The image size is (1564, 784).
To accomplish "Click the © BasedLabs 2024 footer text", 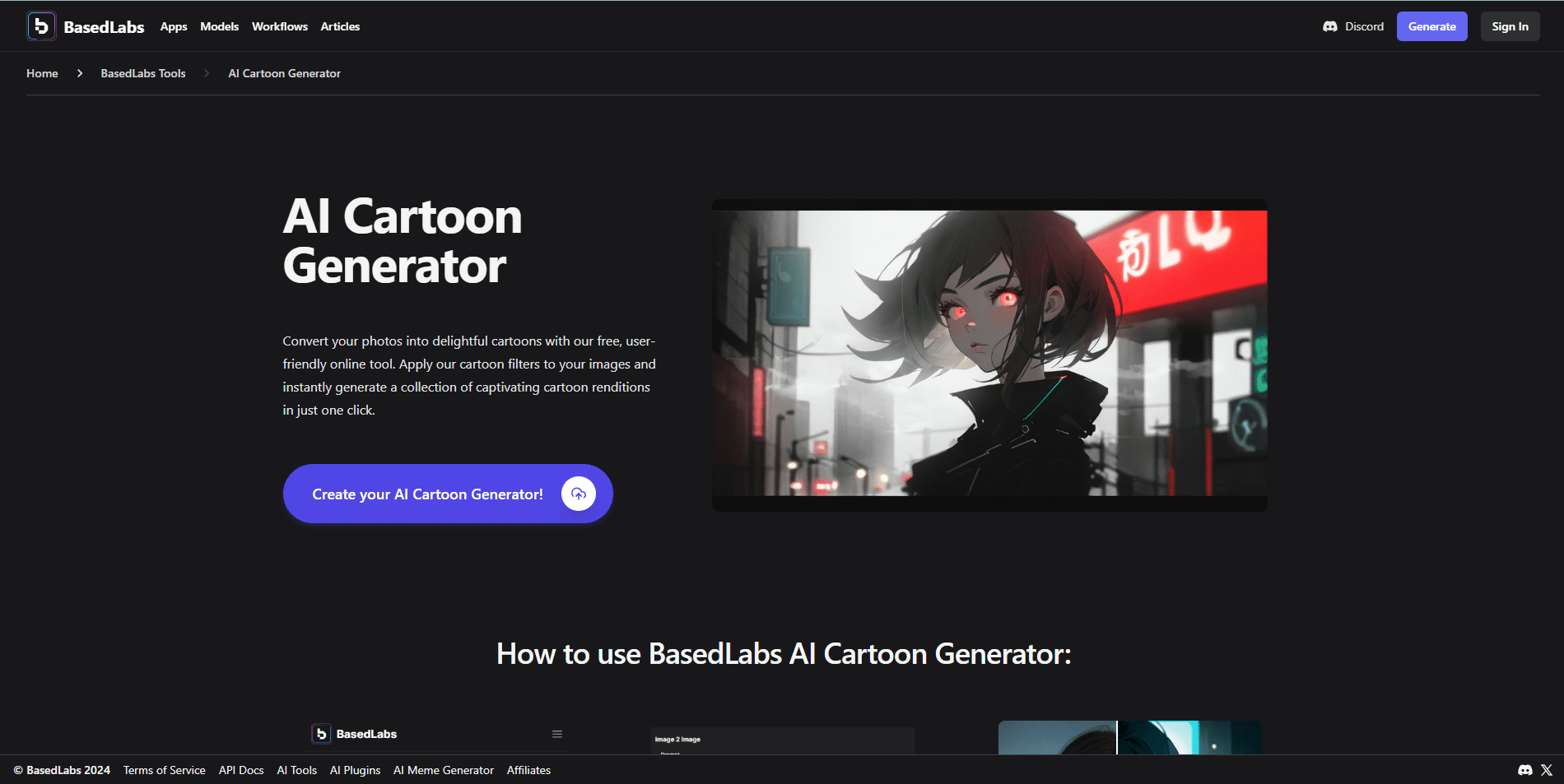I will pos(62,770).
